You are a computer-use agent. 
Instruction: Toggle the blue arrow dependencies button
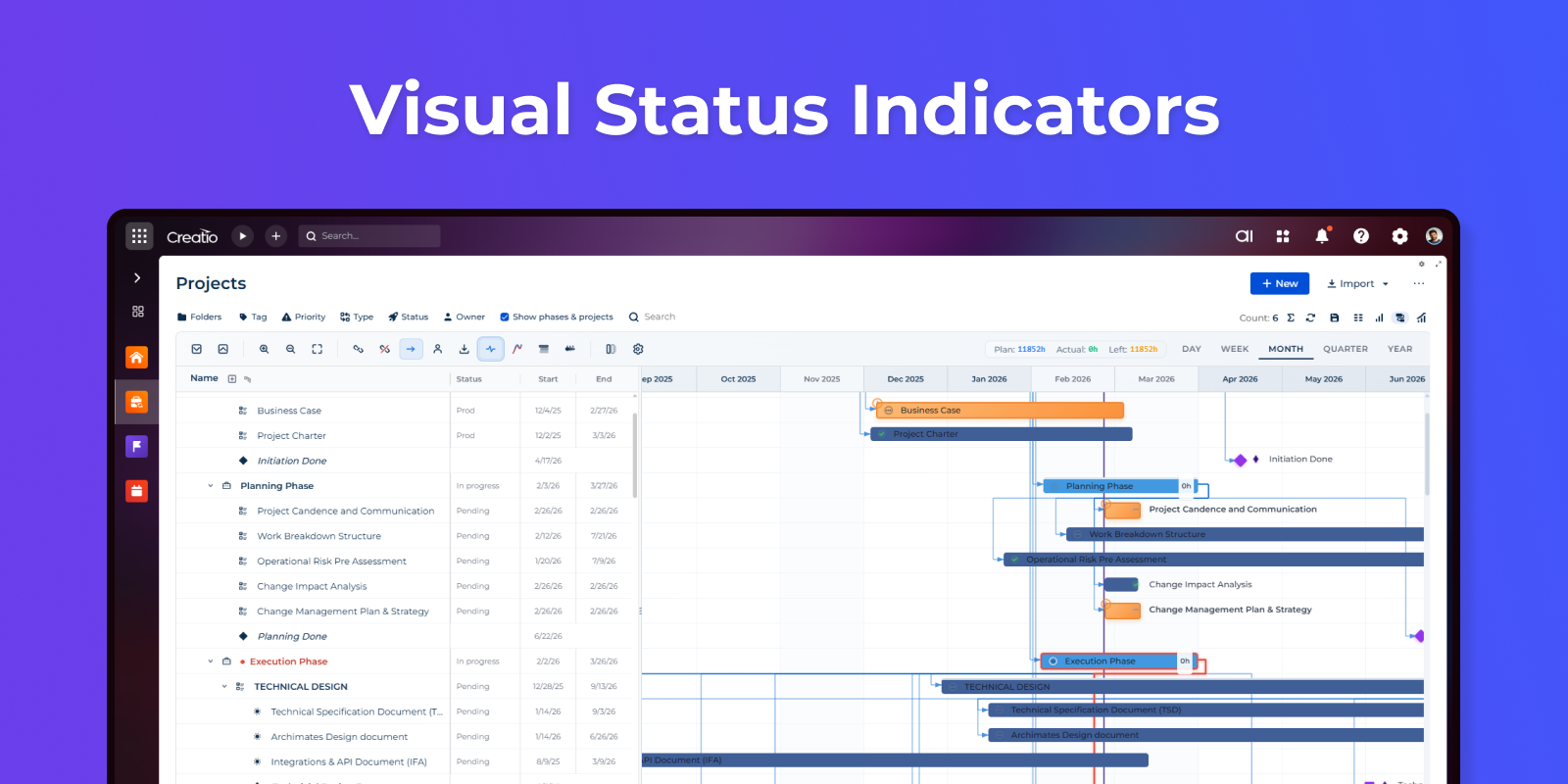click(411, 349)
